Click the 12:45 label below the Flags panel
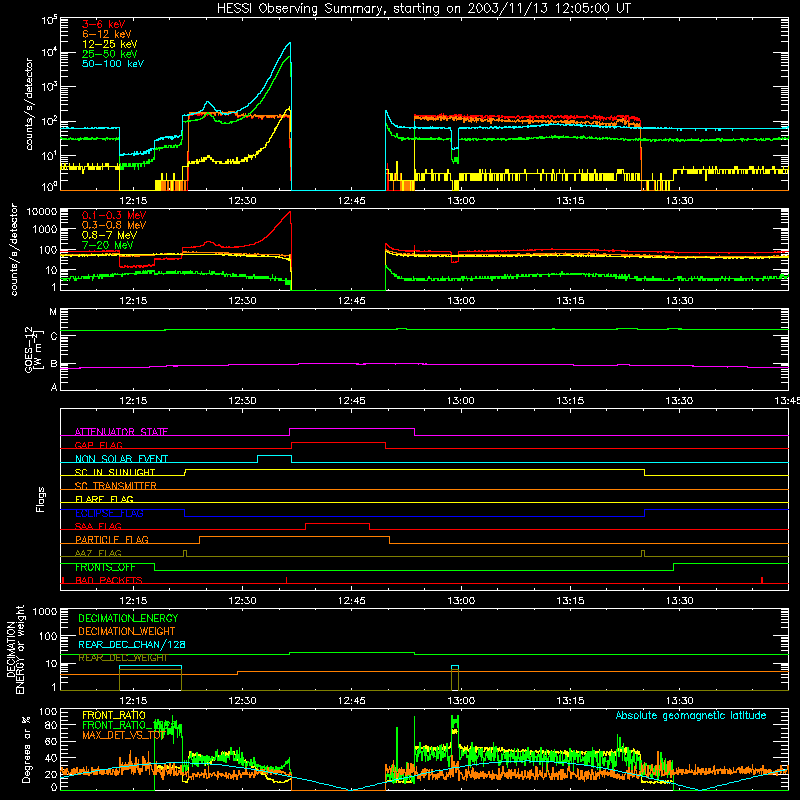The width and height of the screenshot is (800, 800). [352, 601]
